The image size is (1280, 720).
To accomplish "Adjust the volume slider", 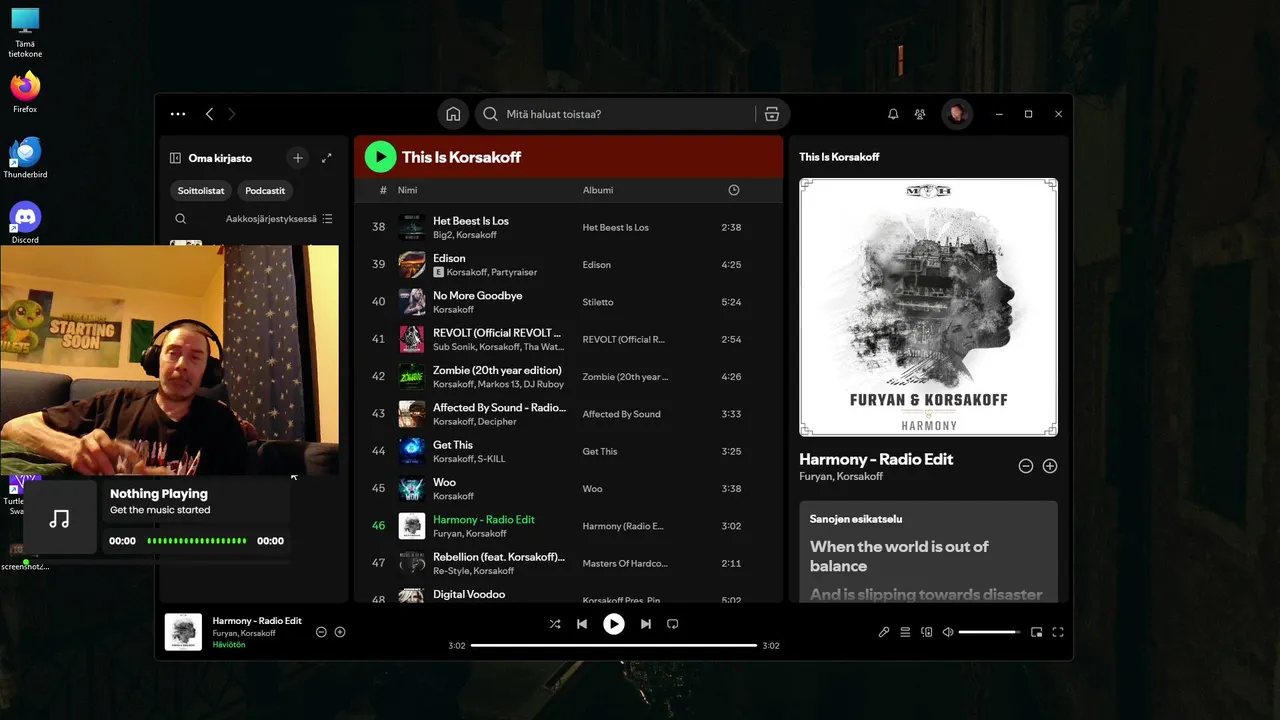I will pyautogui.click(x=989, y=632).
